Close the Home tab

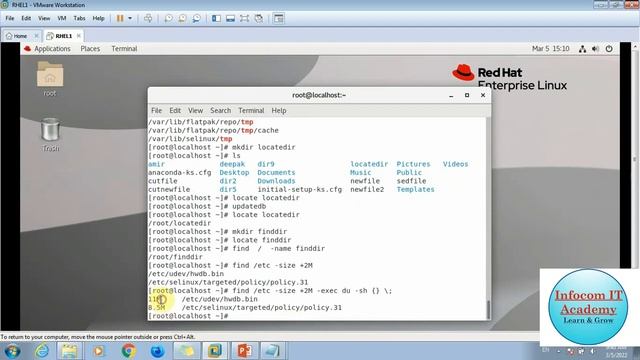[x=36, y=36]
